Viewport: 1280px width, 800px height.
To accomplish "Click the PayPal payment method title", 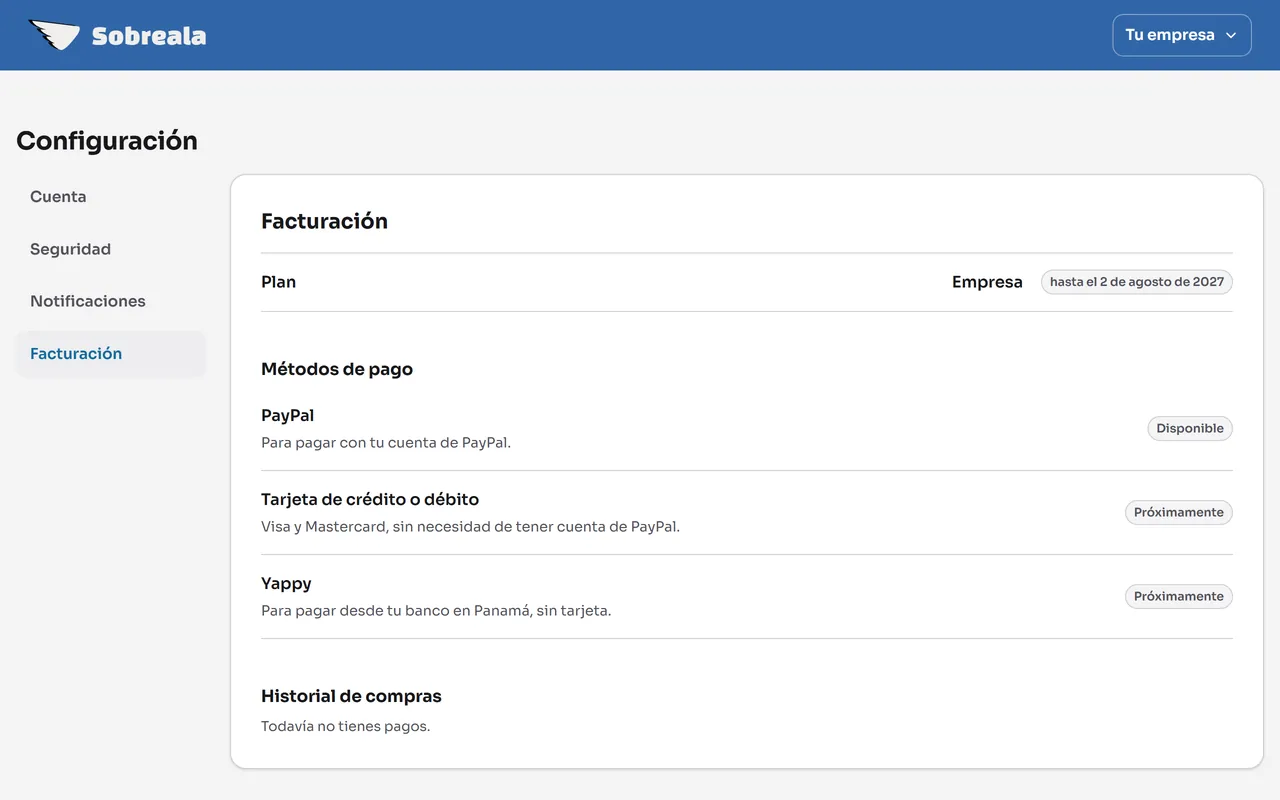I will [288, 415].
